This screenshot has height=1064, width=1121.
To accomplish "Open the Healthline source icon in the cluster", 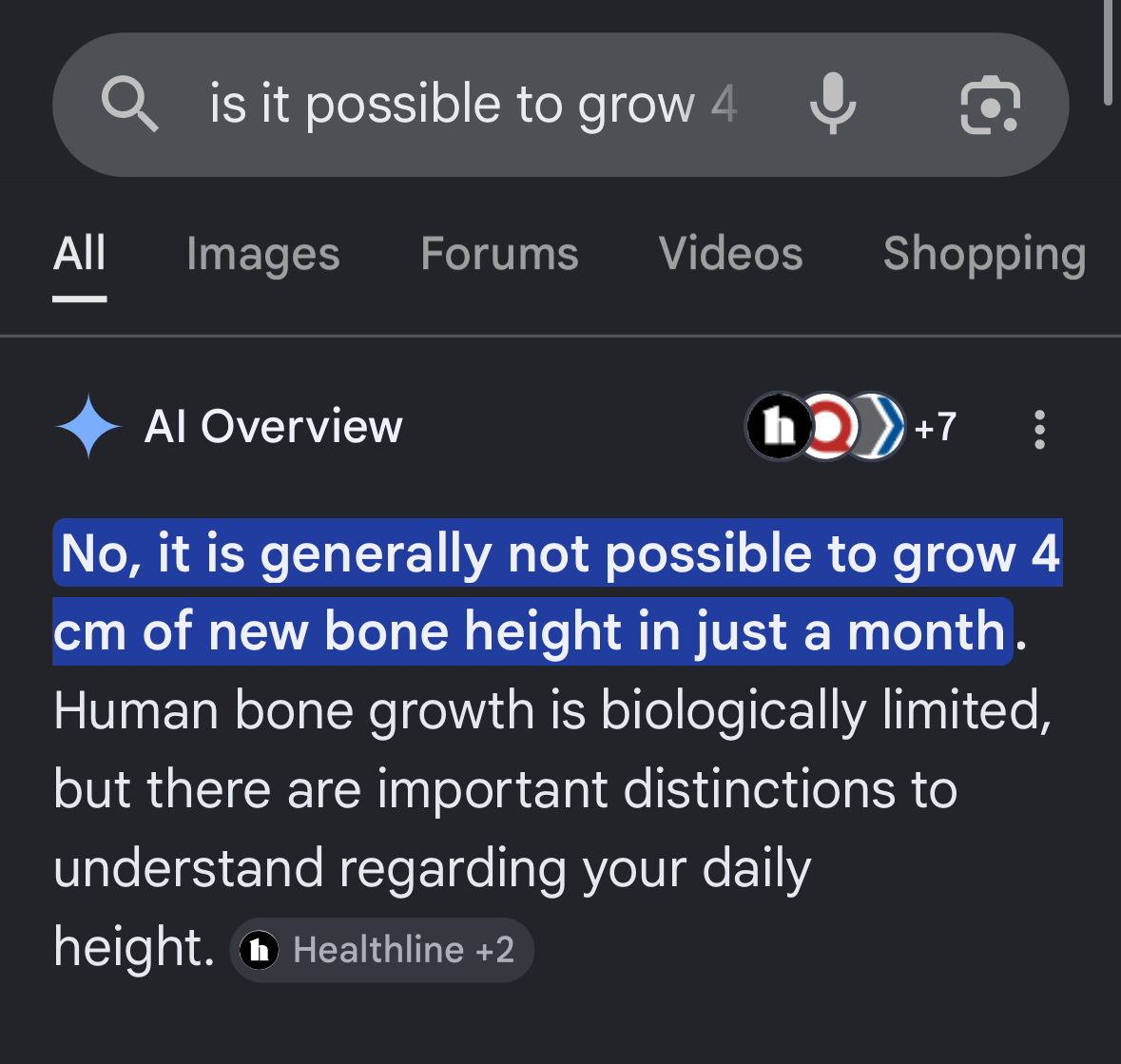I will (779, 427).
